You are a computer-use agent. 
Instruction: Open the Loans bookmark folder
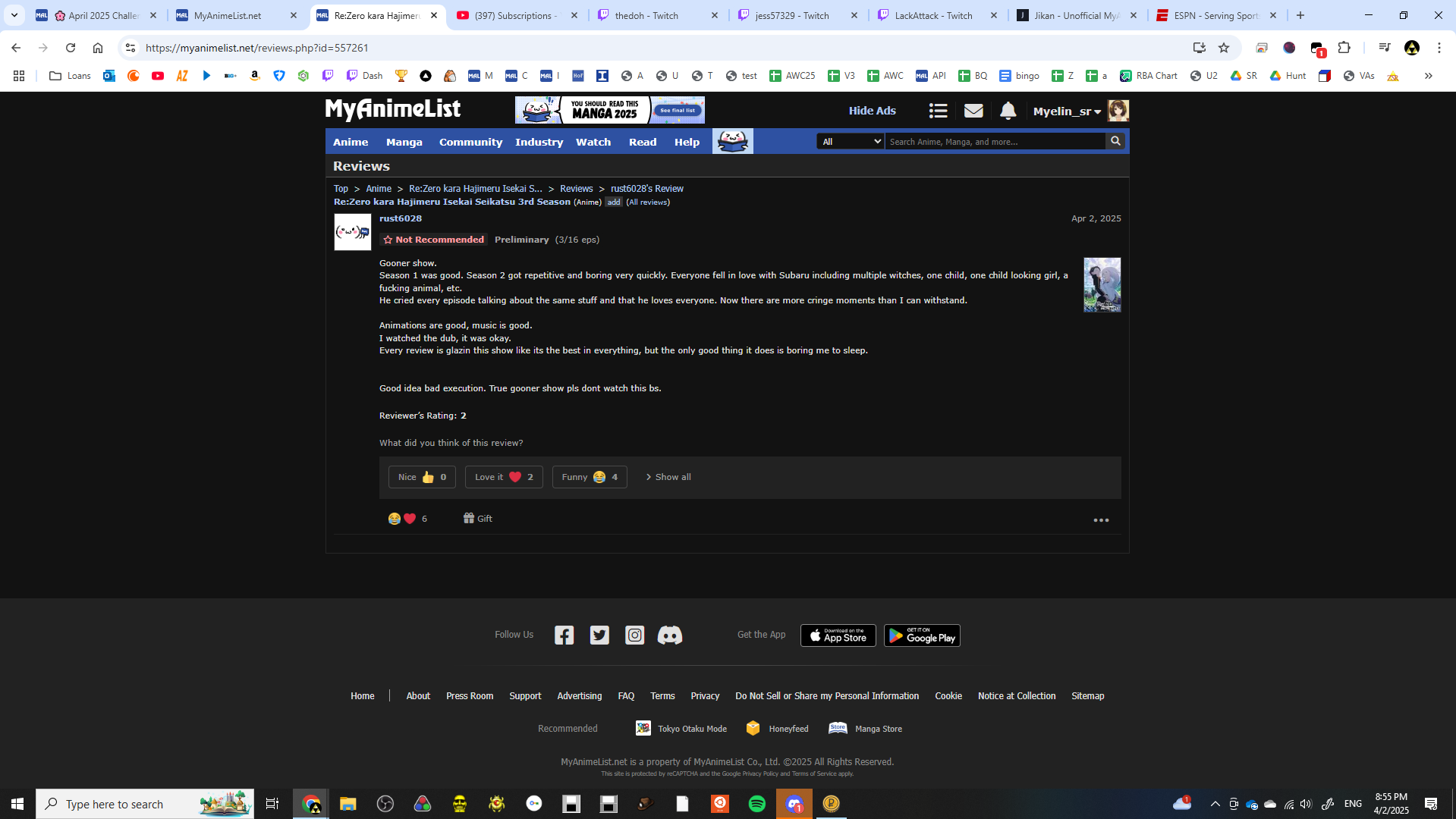[x=70, y=76]
